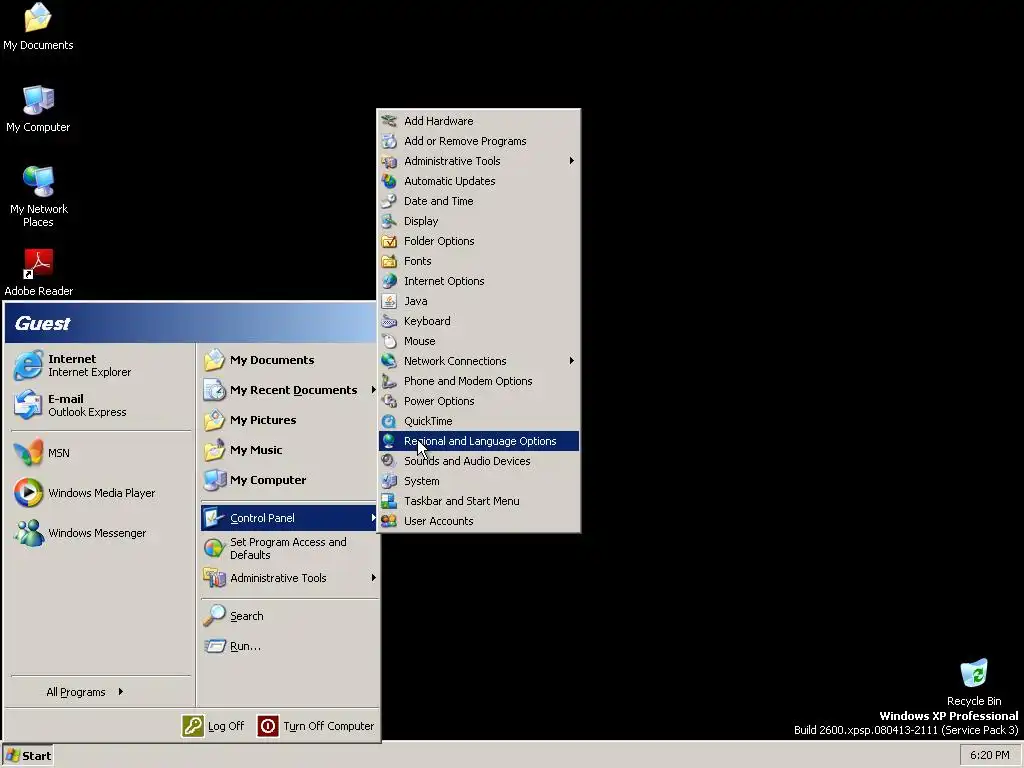Click the Keyboard icon in Control Panel list

389,321
